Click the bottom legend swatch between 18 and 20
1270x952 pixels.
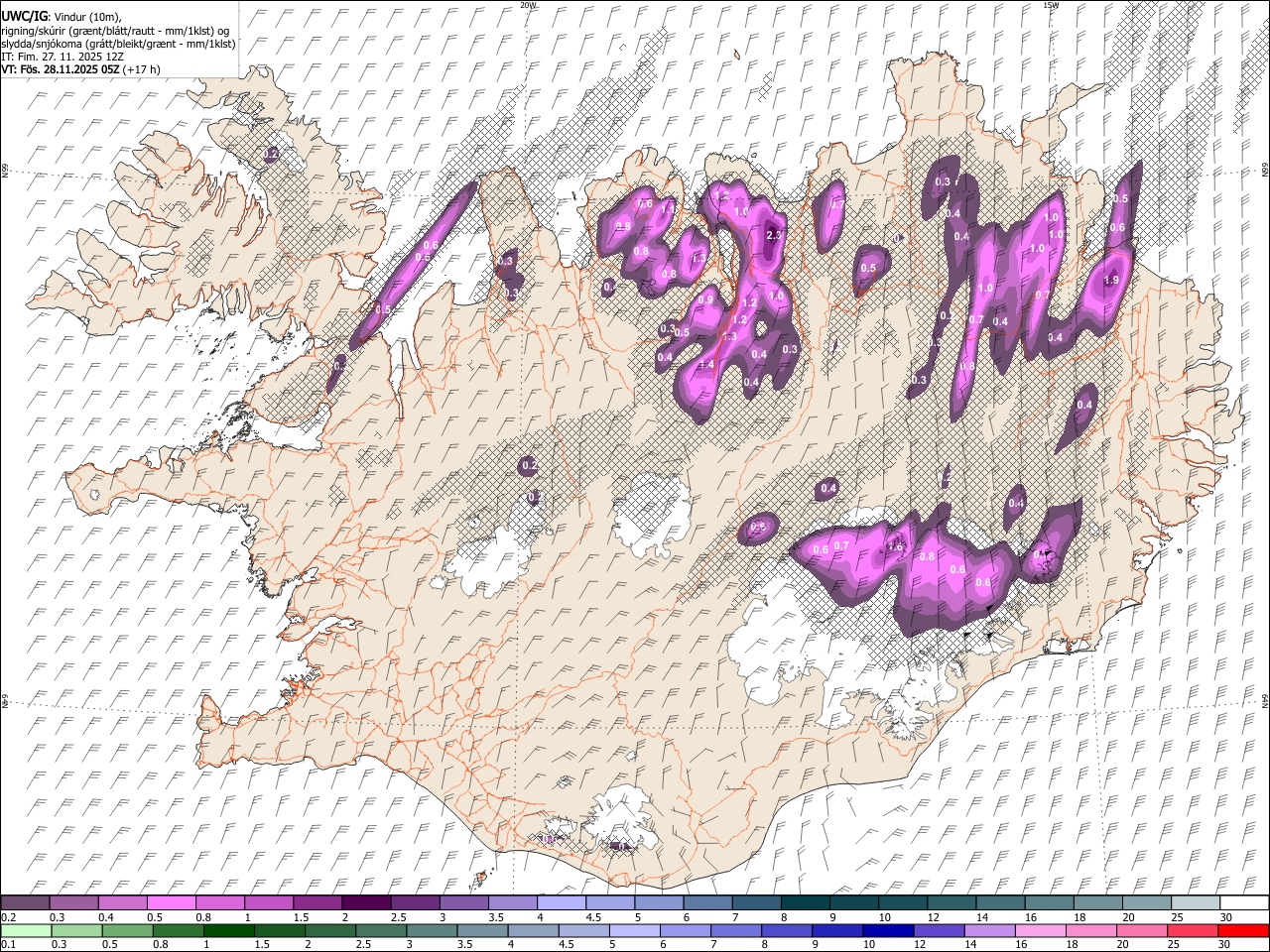coord(1089,930)
